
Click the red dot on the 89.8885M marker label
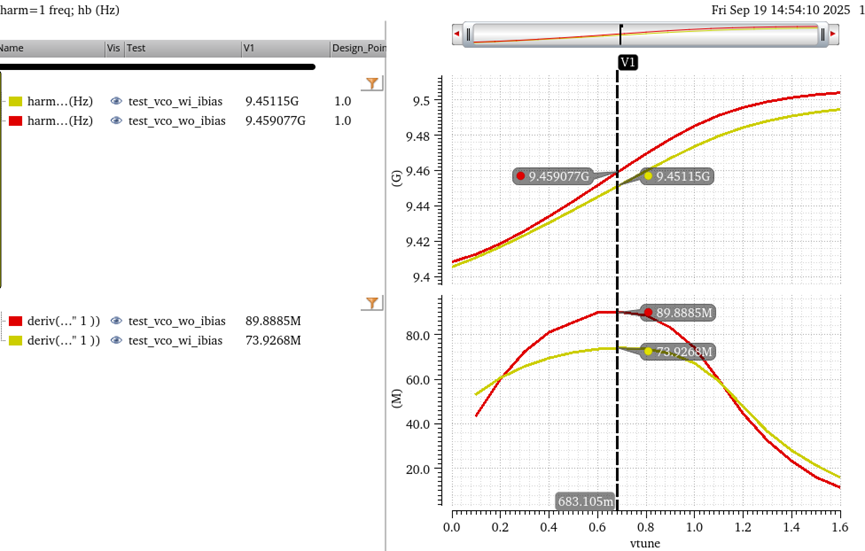(648, 313)
